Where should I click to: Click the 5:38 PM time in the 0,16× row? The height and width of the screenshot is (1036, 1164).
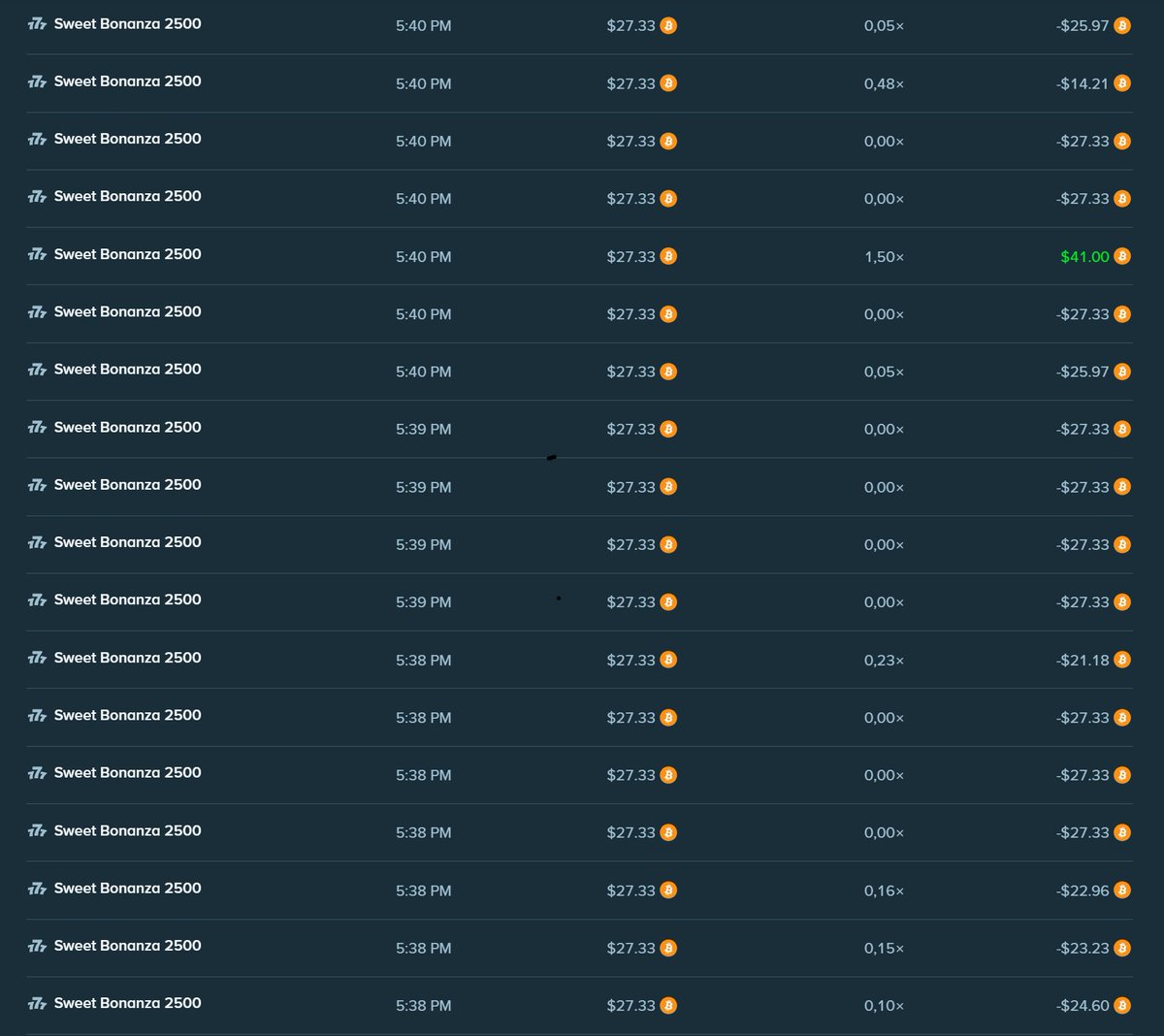tap(423, 890)
